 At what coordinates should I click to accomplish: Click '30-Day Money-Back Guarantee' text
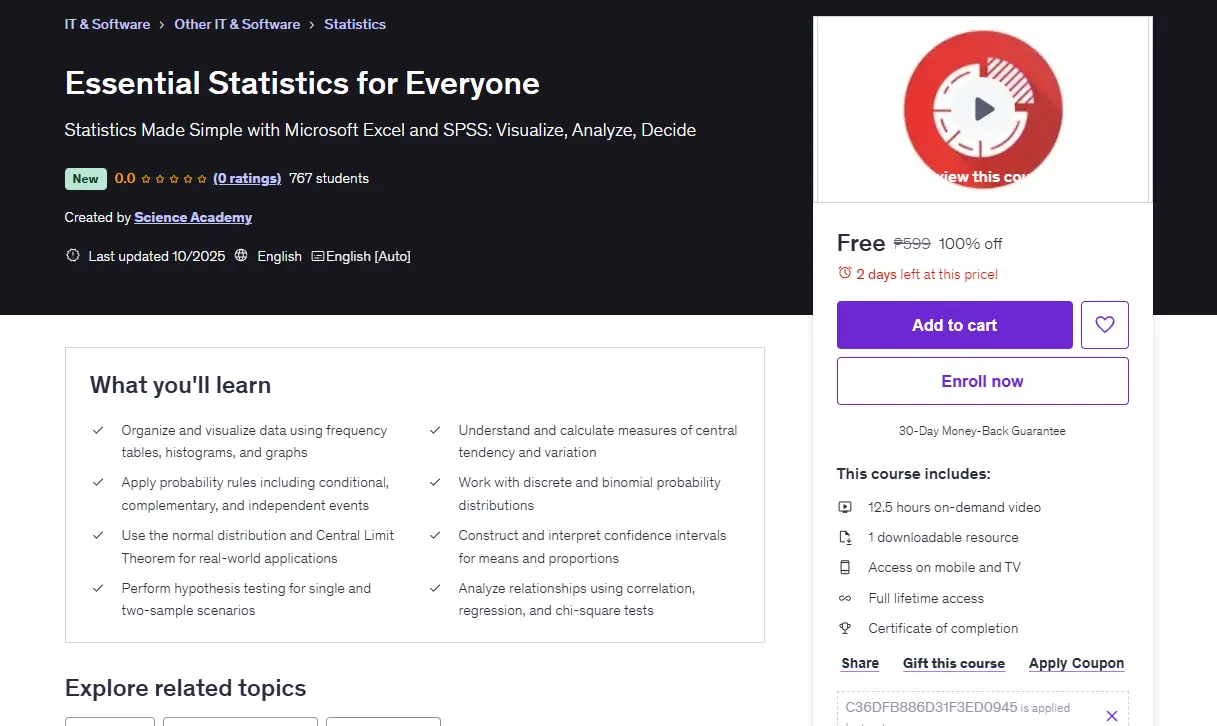(x=982, y=431)
